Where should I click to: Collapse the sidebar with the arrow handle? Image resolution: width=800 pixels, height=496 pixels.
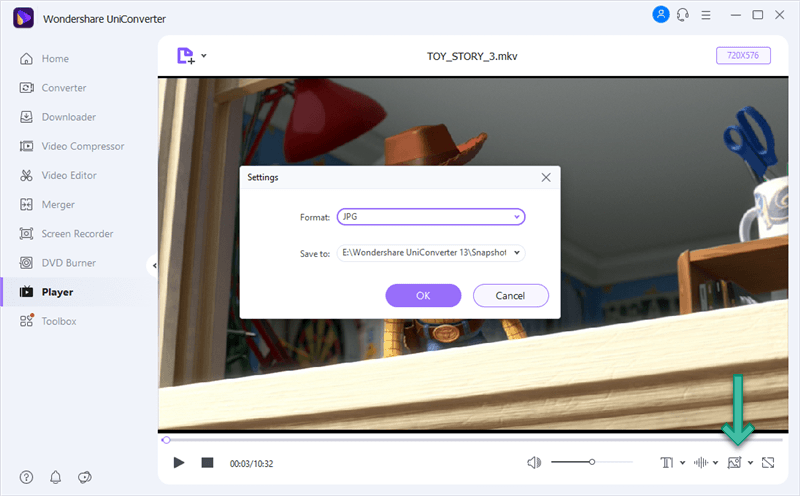coord(154,265)
